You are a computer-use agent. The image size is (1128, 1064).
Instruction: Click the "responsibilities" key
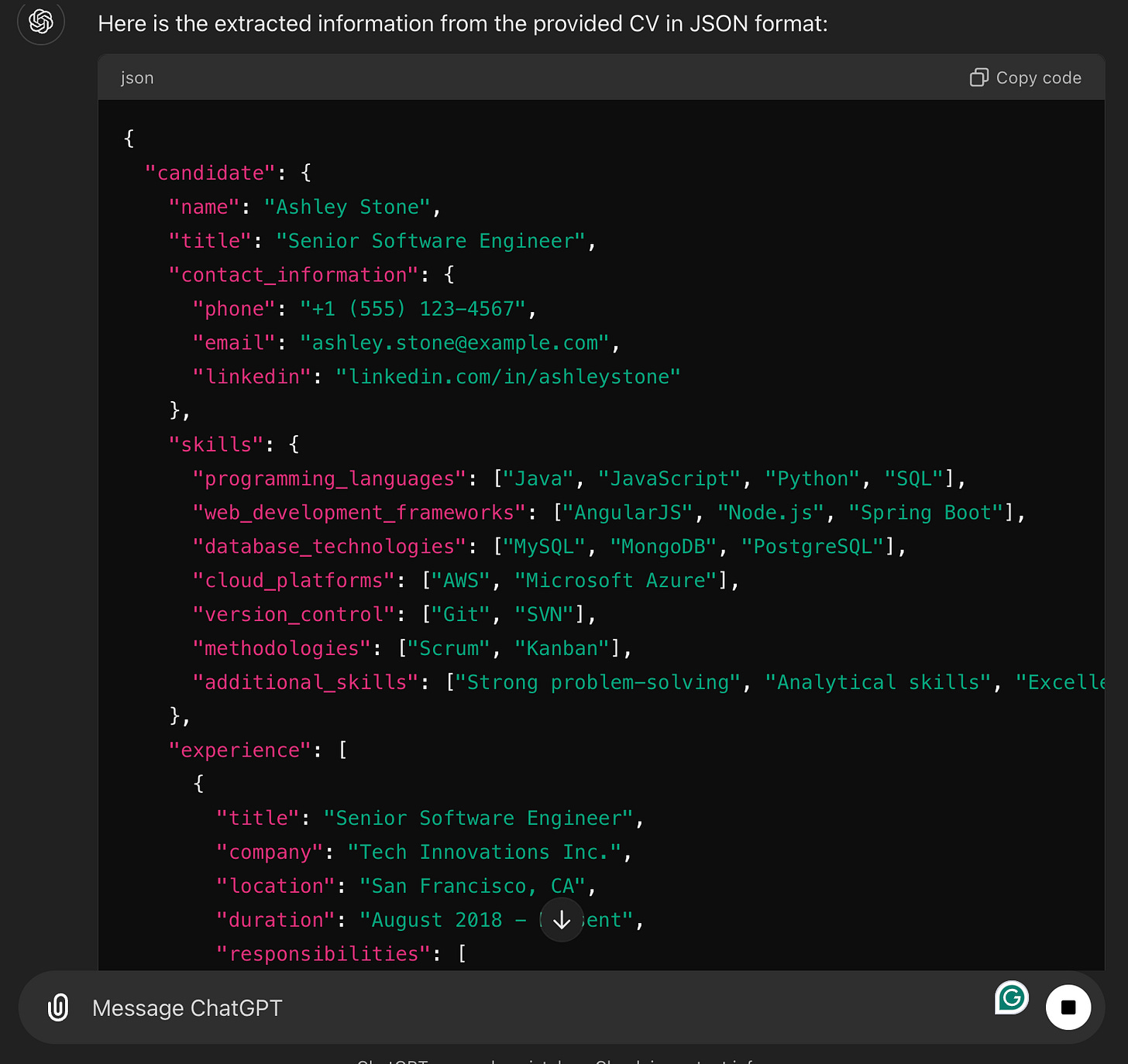323,953
